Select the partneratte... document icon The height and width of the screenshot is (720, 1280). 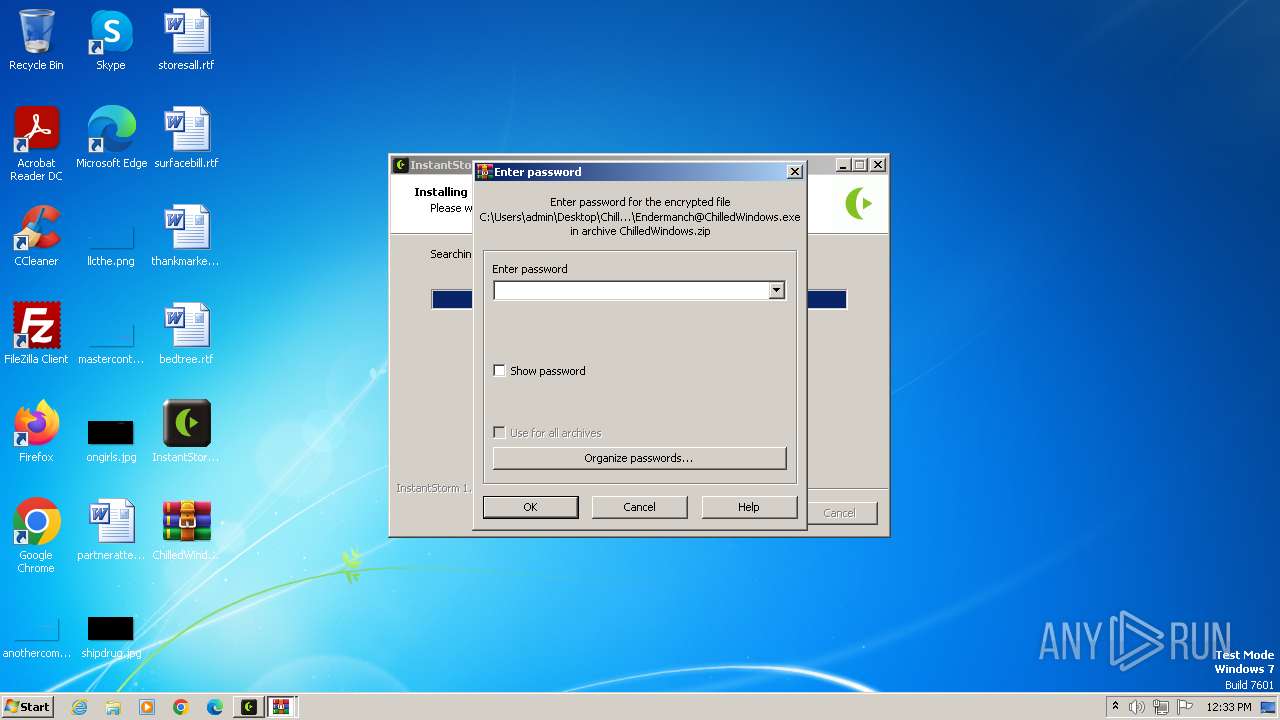click(110, 530)
